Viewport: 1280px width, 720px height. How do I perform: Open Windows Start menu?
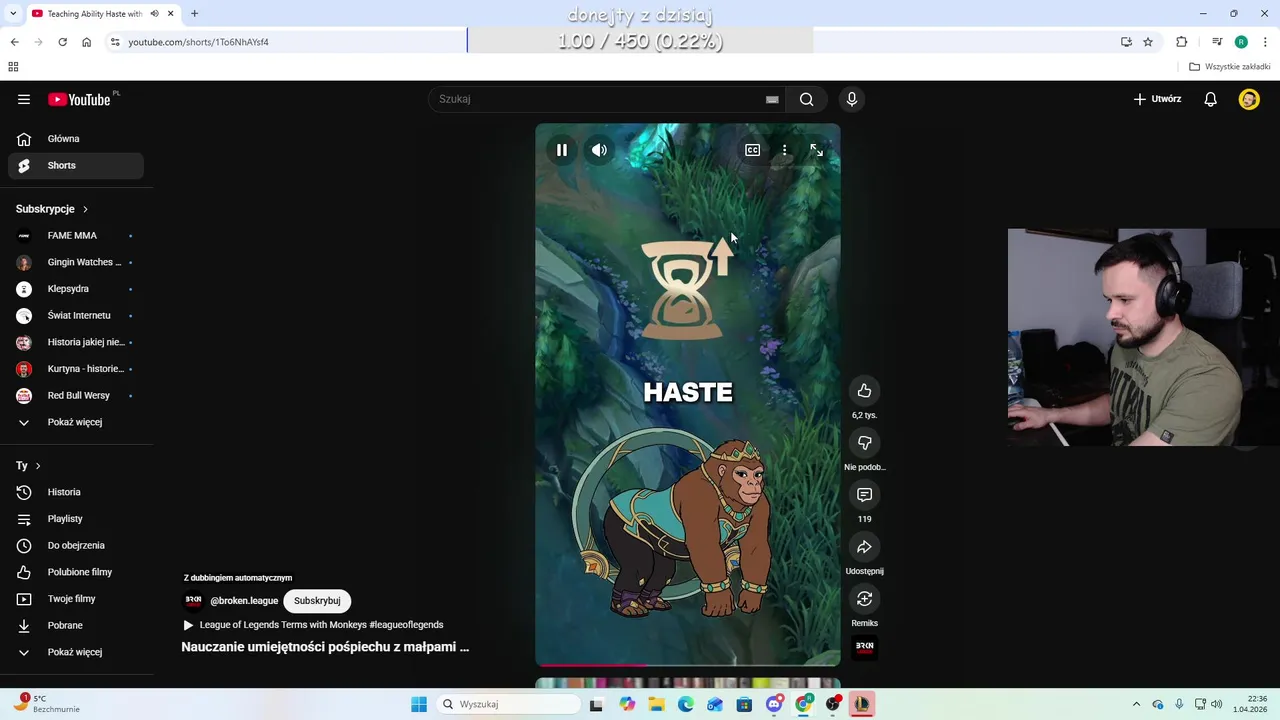(x=419, y=704)
